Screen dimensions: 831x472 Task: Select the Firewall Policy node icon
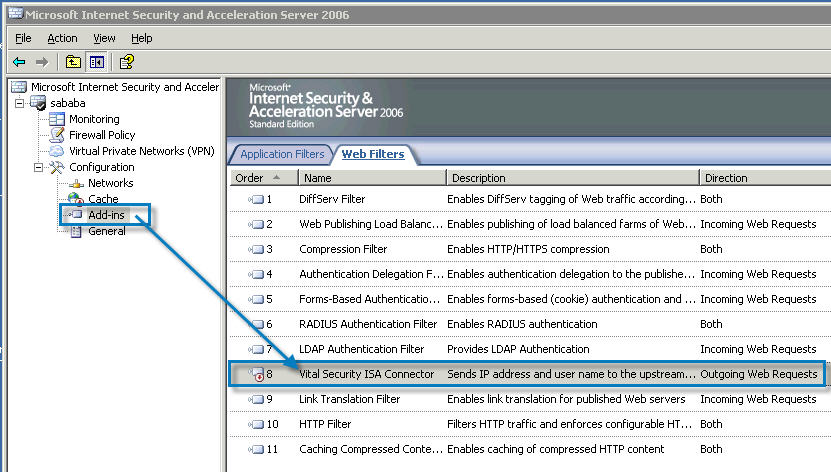(57, 135)
